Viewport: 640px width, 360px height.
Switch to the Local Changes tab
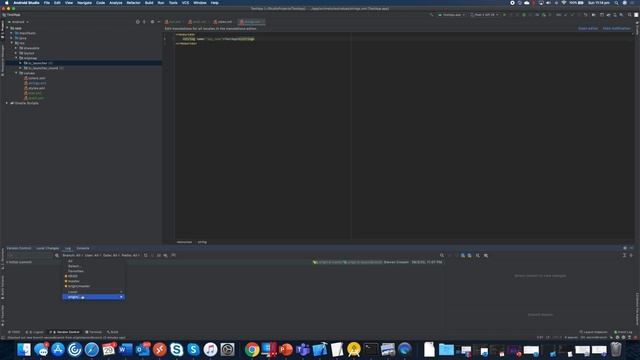point(47,248)
